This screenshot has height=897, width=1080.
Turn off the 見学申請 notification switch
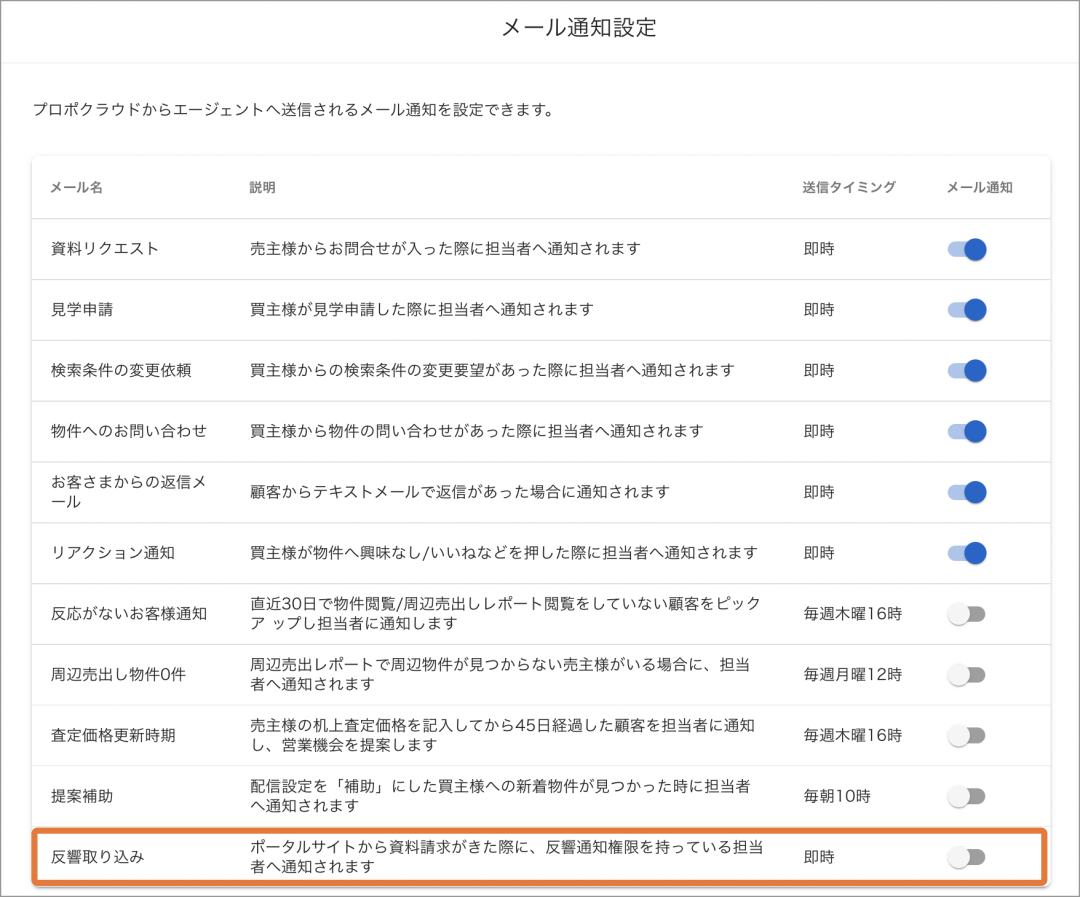967,310
